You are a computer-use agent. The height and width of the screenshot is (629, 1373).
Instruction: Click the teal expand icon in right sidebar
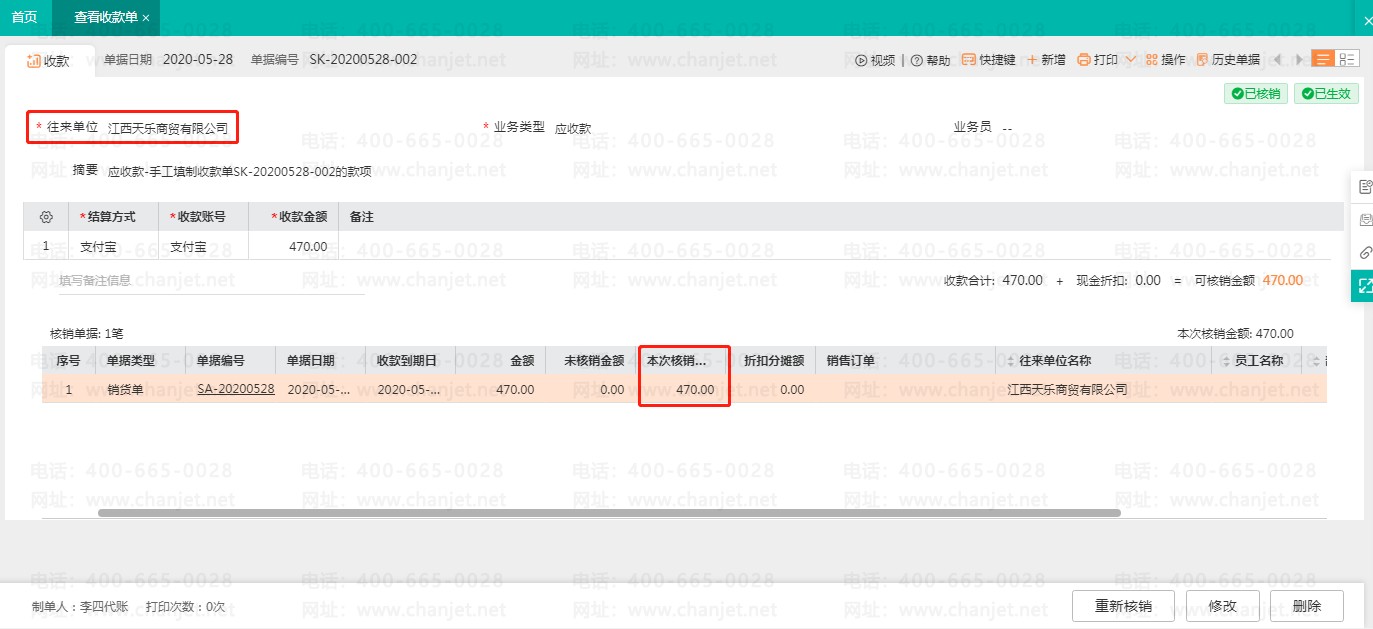click(x=1365, y=286)
